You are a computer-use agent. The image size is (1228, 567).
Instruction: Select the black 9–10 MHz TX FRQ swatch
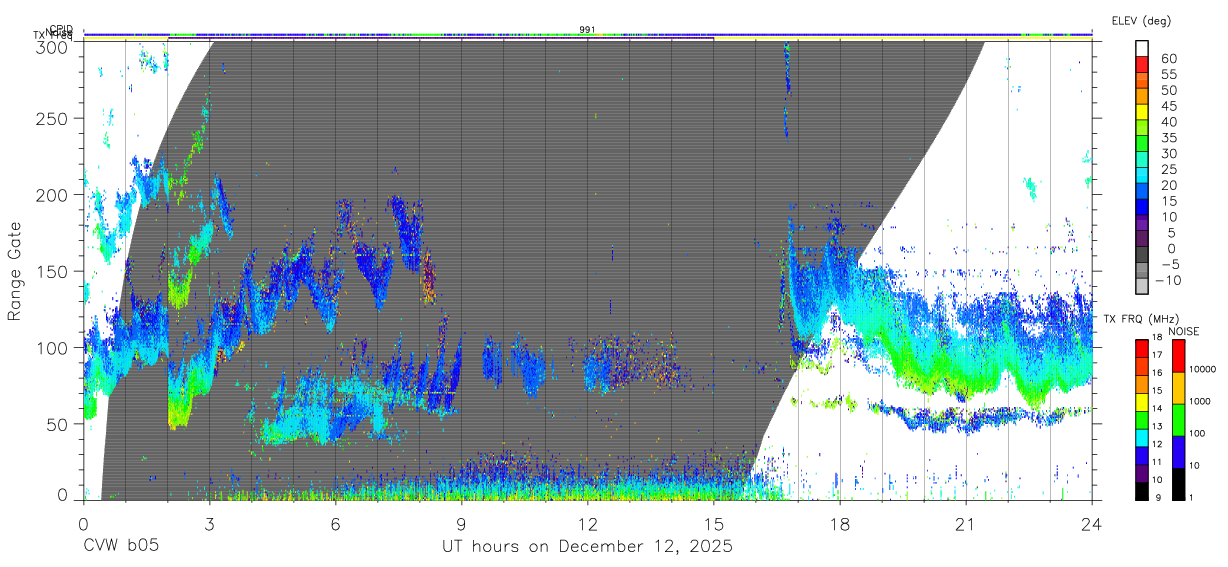[1142, 492]
